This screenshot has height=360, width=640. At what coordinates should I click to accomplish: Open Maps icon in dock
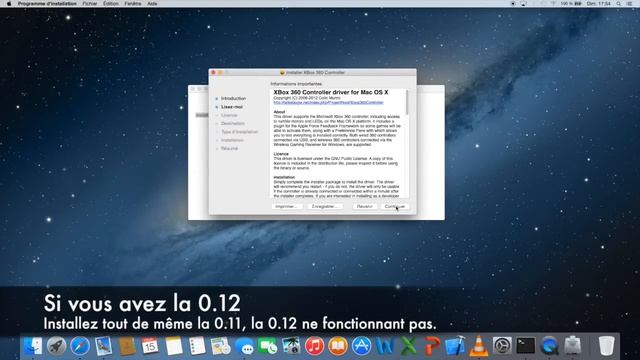tap(221, 346)
